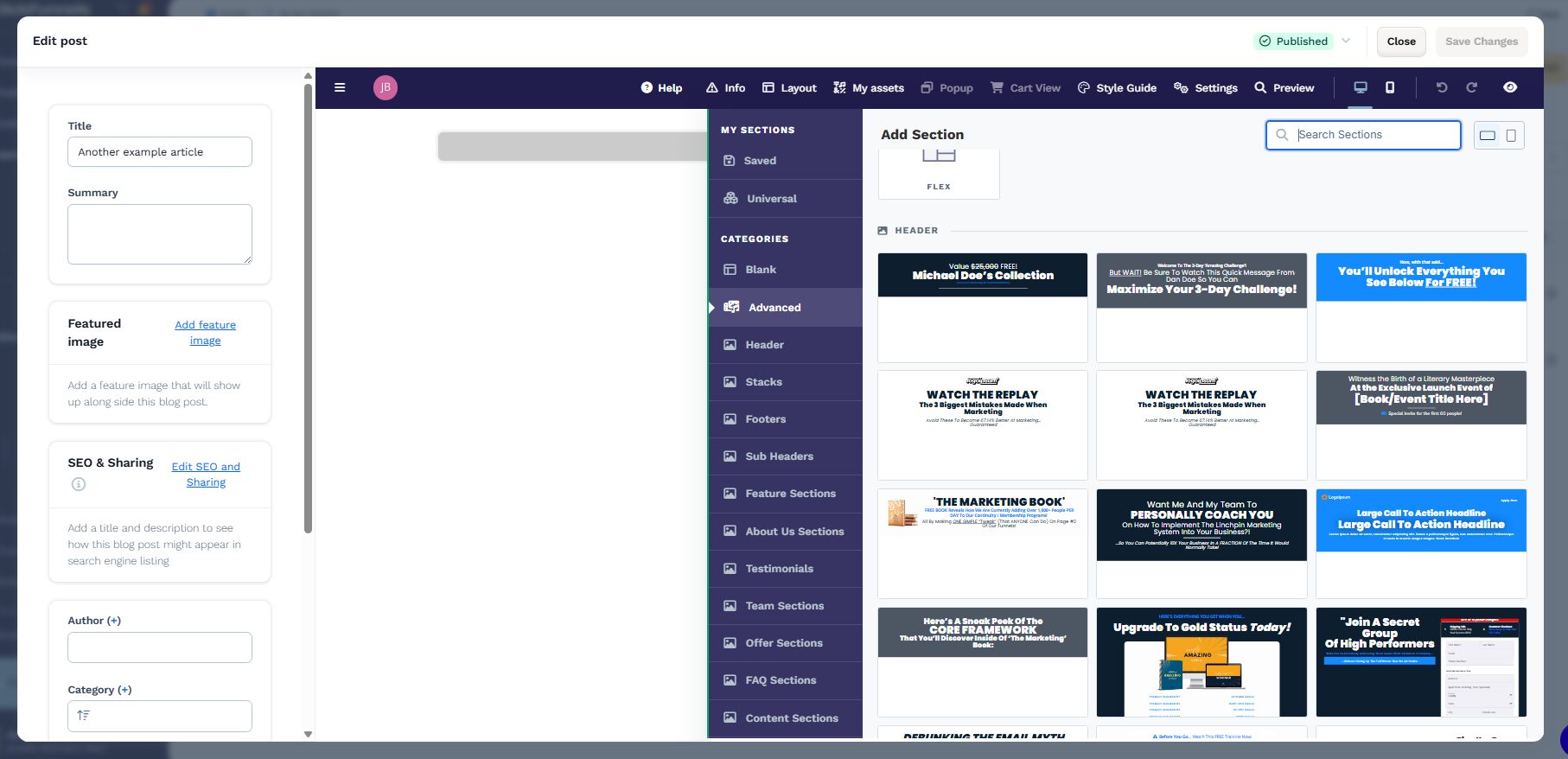Viewport: 1568px width, 759px height.
Task: Pick the Maximize Your 3-Day Challenge template
Action: click(1201, 308)
